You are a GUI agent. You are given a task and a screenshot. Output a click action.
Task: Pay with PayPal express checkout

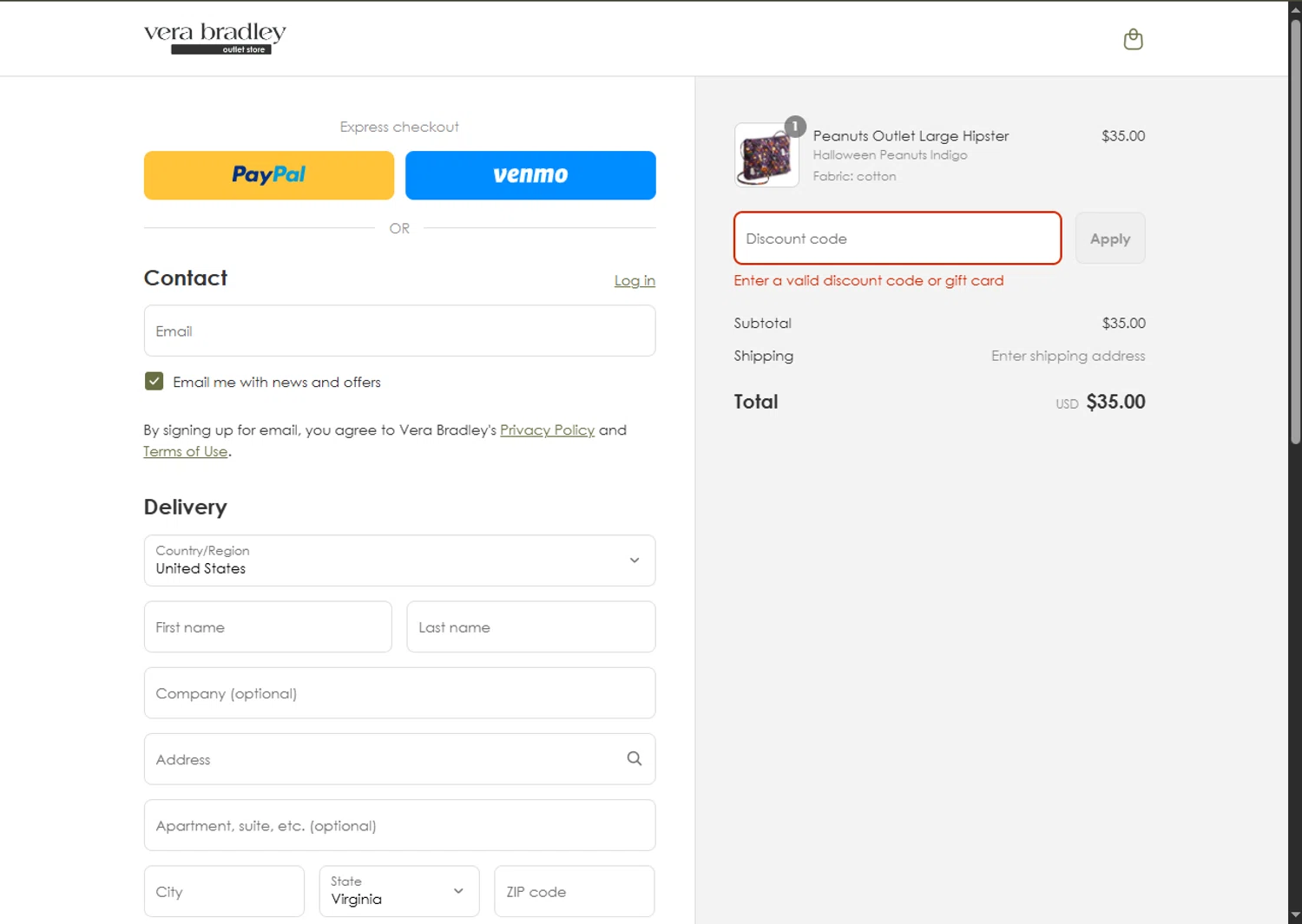click(x=269, y=175)
